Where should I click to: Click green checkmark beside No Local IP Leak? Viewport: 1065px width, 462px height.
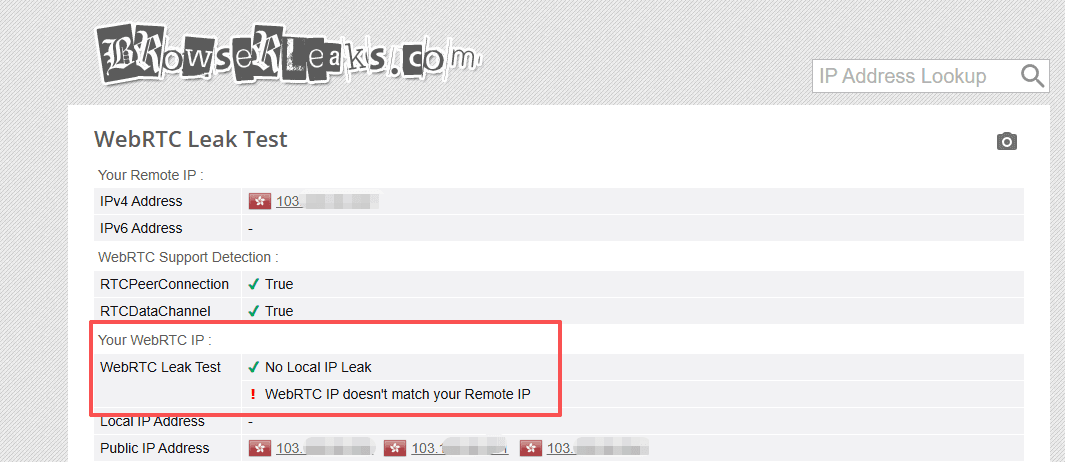coord(254,368)
